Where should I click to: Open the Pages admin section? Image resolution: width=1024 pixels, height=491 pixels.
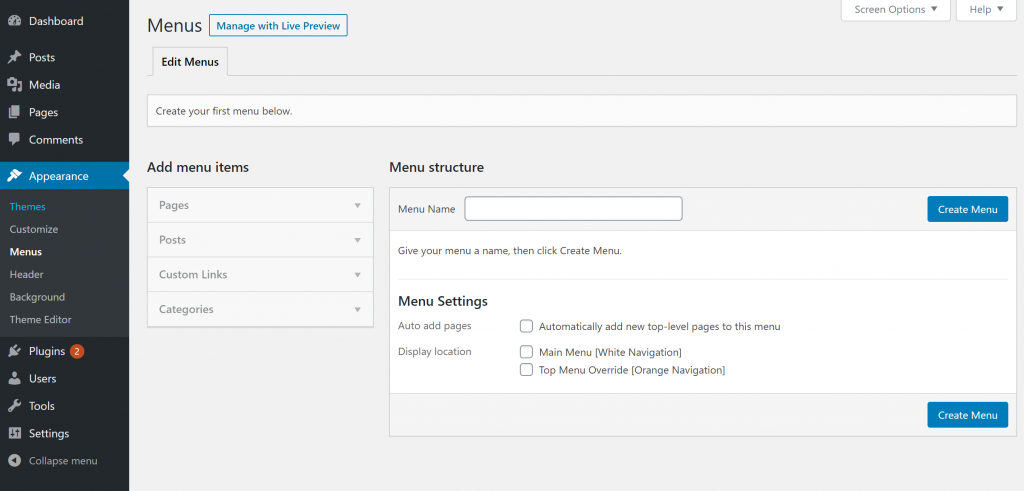(x=43, y=112)
